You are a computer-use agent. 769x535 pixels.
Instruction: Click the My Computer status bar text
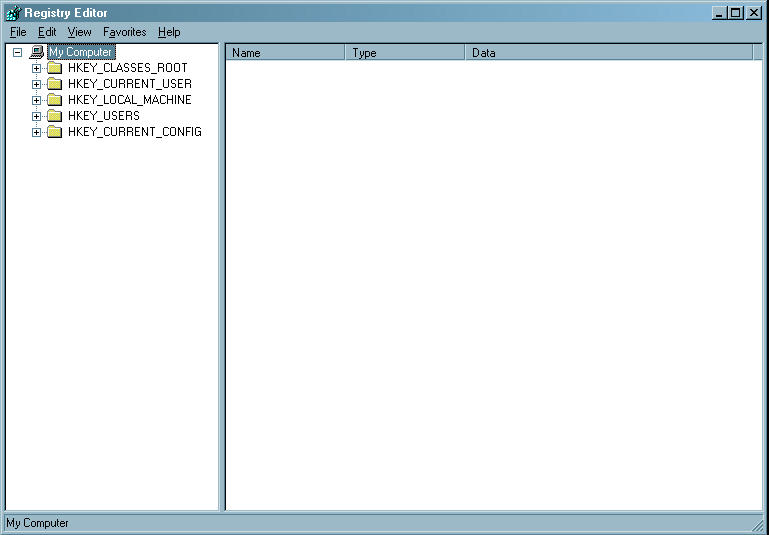(38, 523)
